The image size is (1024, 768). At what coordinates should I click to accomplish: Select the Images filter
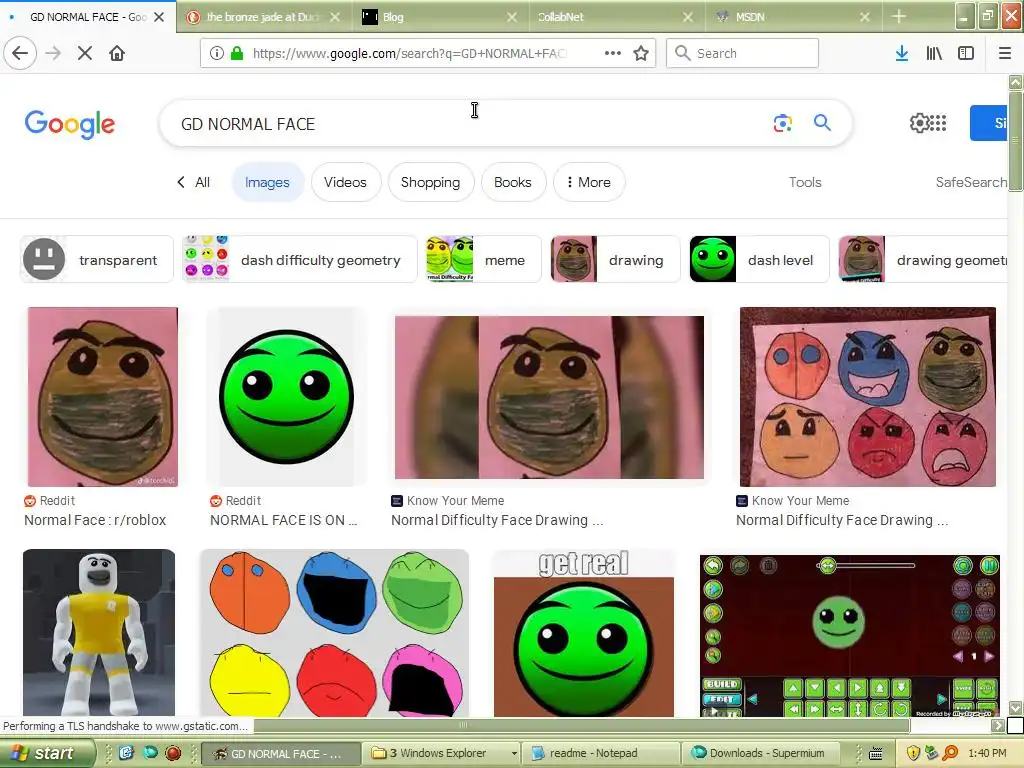coord(267,182)
